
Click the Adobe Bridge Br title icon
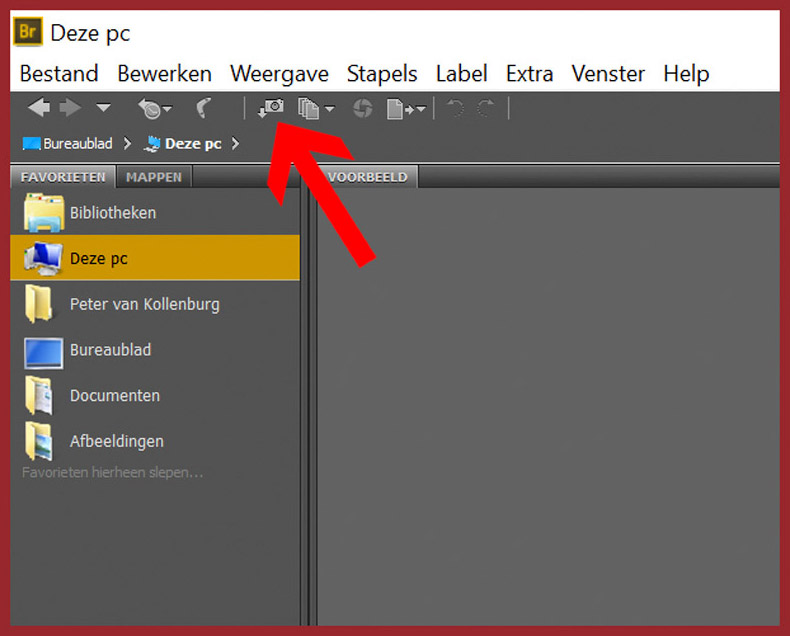(28, 31)
